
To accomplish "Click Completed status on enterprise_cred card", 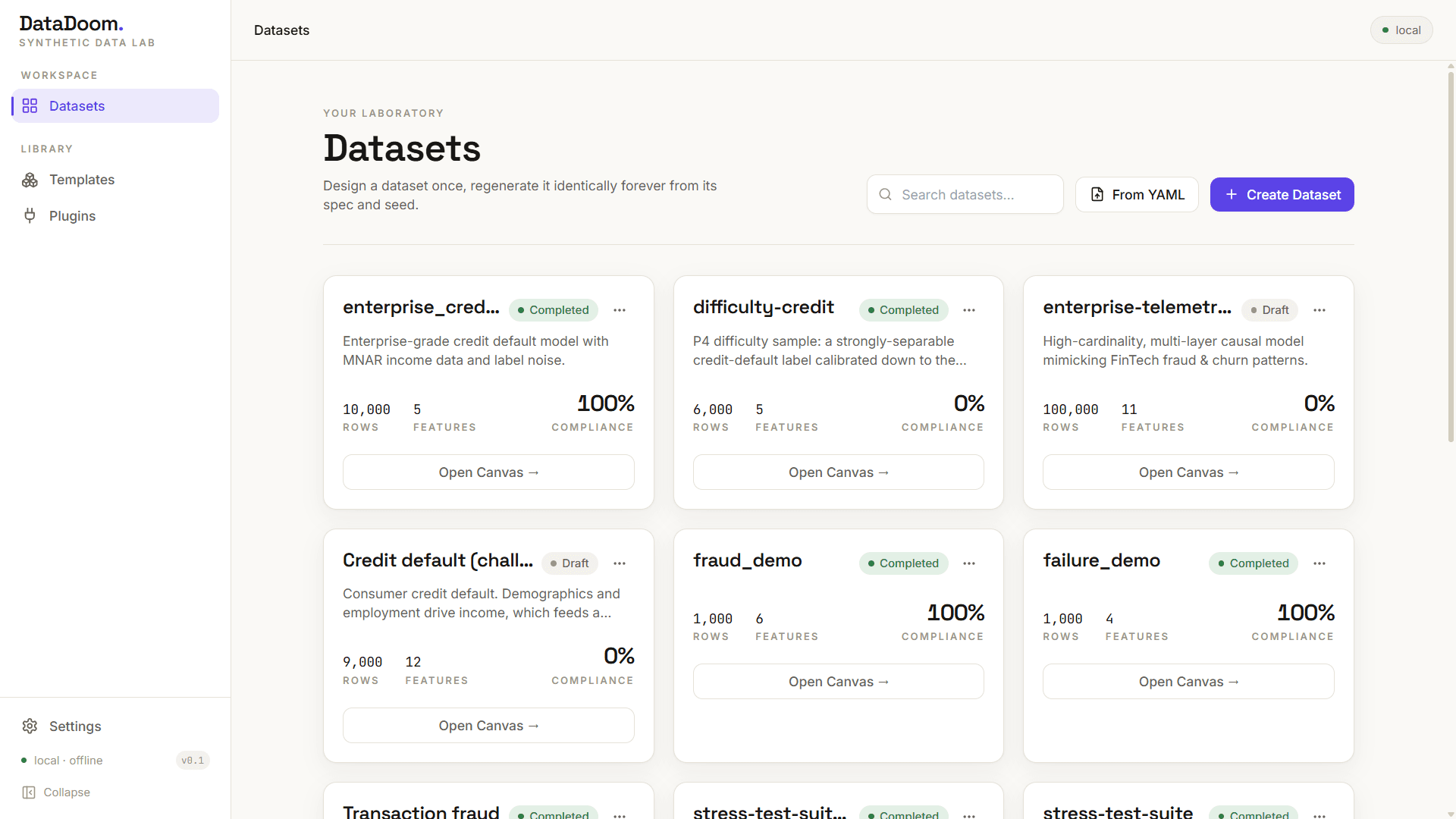I will 554,310.
